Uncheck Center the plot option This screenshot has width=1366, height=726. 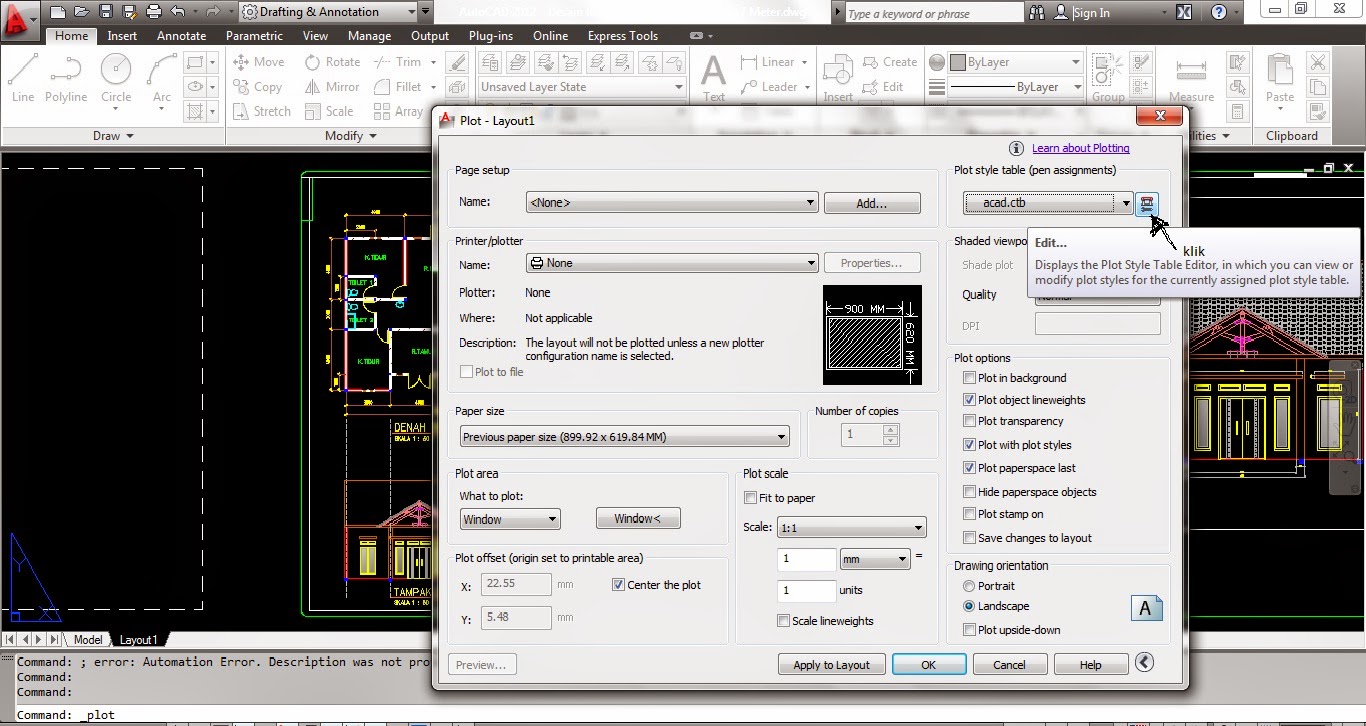[x=617, y=585]
